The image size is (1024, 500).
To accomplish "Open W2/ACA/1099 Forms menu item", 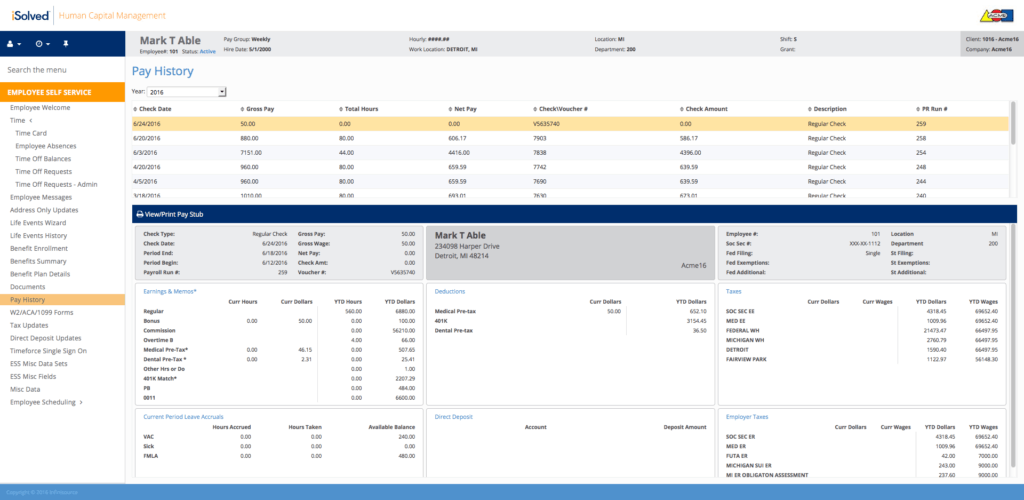I will (x=40, y=310).
